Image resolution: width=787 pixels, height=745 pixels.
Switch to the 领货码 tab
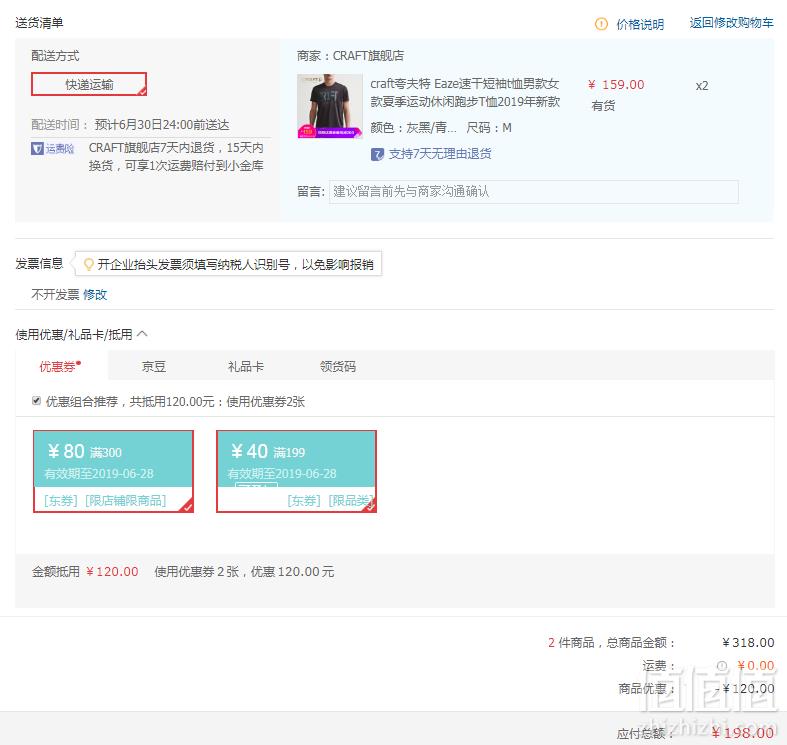tap(338, 366)
